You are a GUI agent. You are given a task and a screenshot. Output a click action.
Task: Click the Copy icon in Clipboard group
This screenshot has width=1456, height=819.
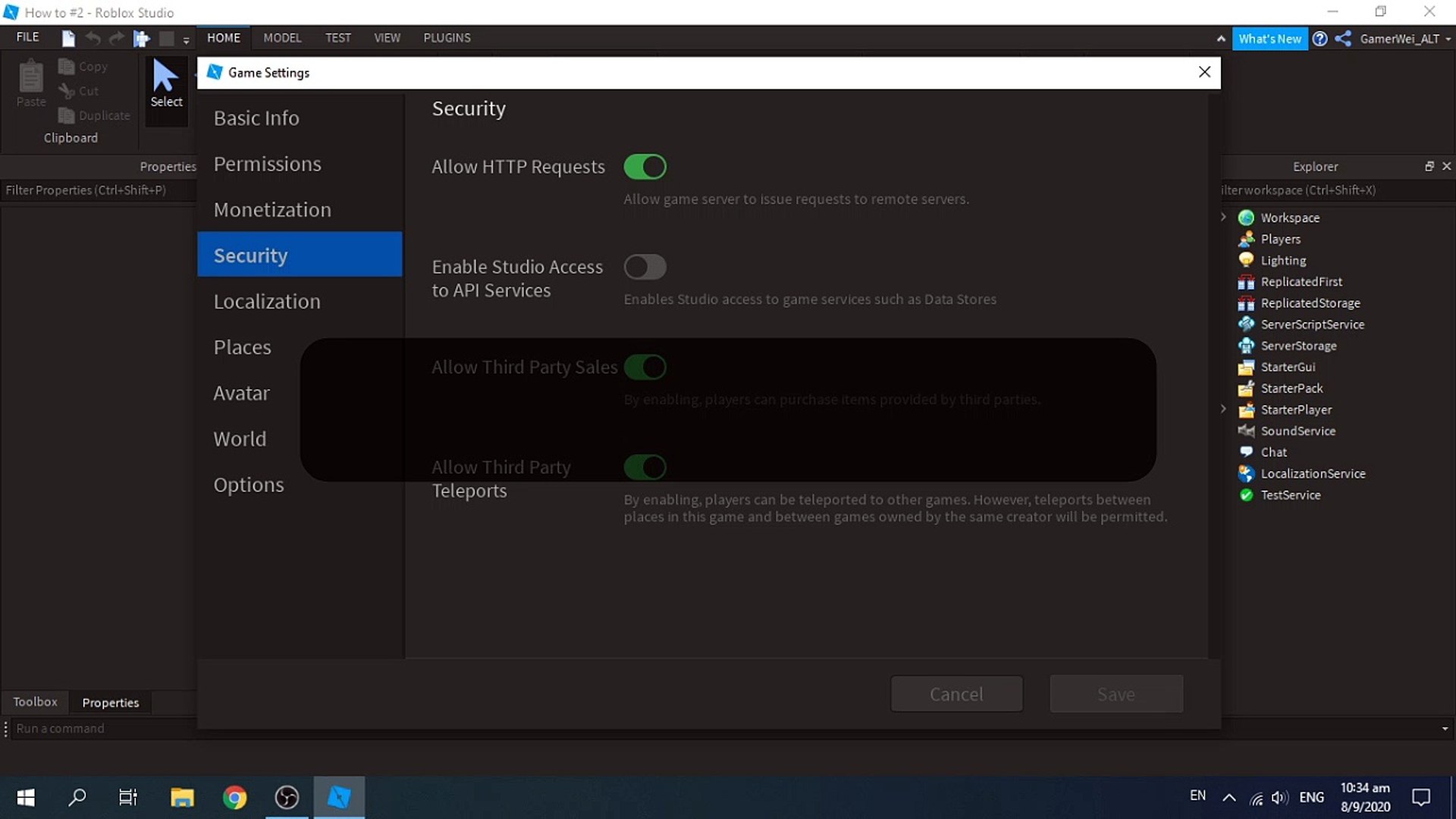tap(67, 67)
